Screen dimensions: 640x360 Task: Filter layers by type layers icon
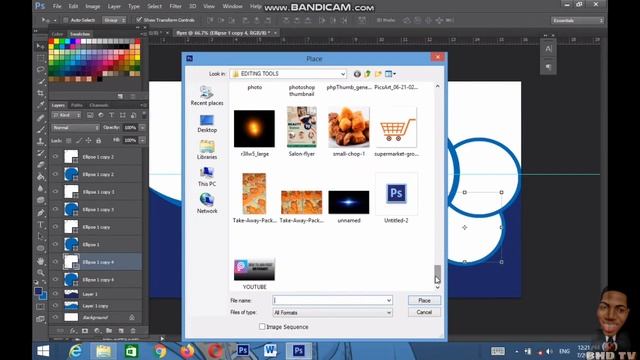coord(111,116)
